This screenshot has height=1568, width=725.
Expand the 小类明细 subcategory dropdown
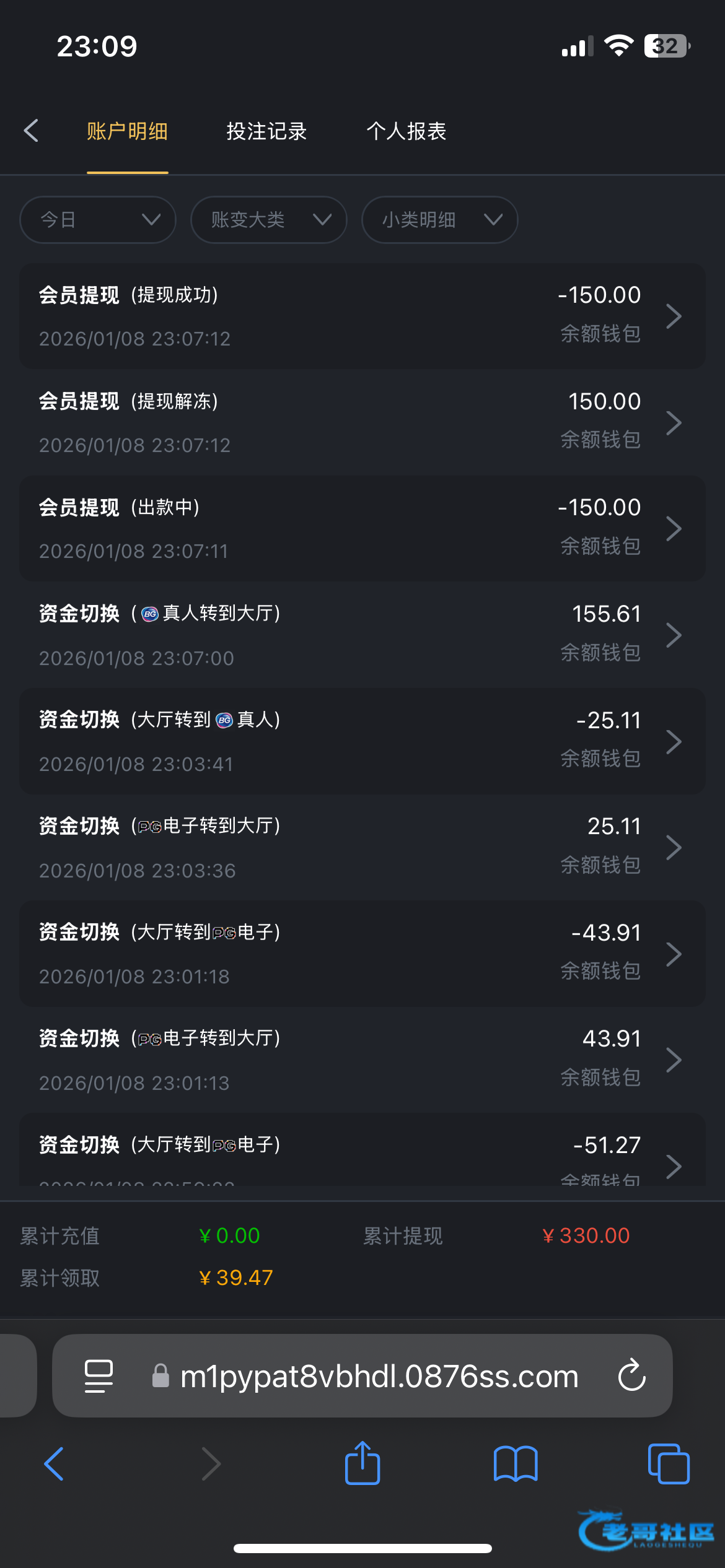click(x=439, y=220)
